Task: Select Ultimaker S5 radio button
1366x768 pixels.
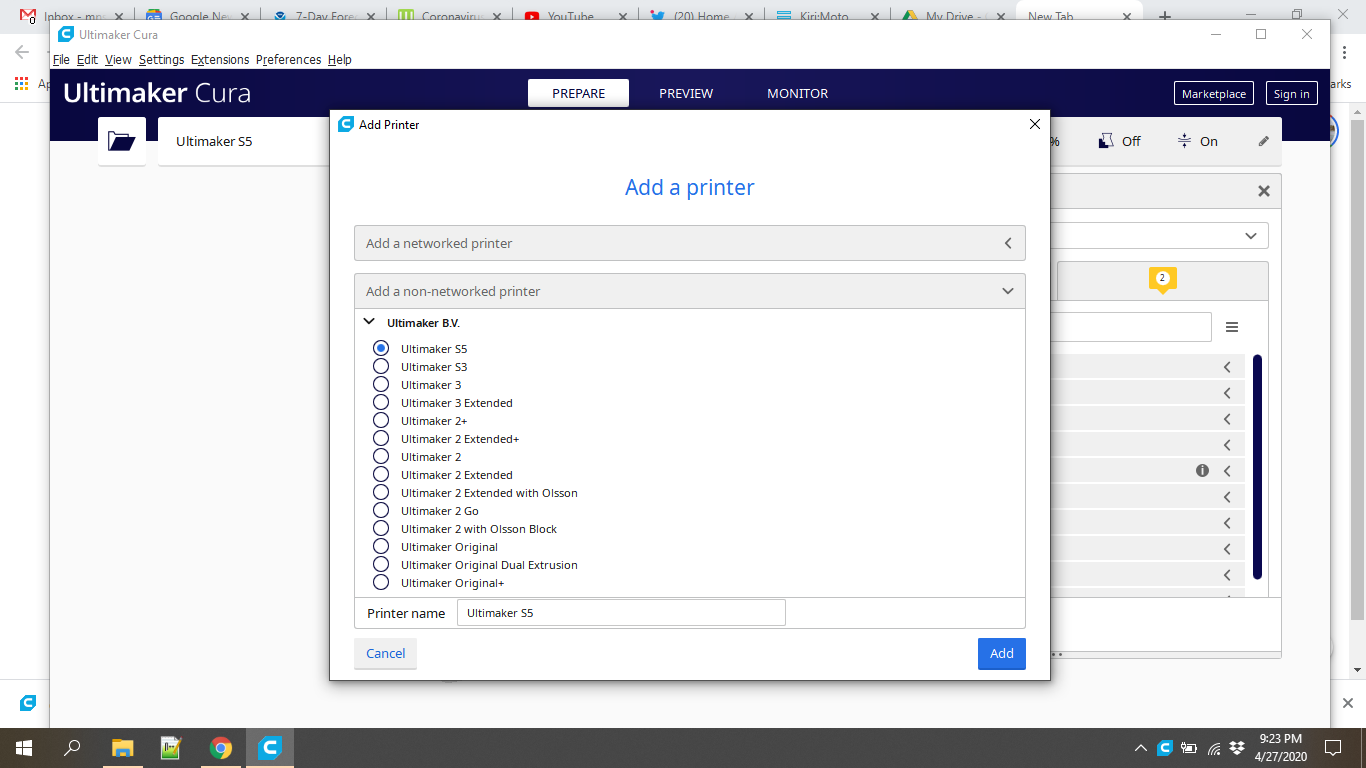Action: (x=381, y=348)
